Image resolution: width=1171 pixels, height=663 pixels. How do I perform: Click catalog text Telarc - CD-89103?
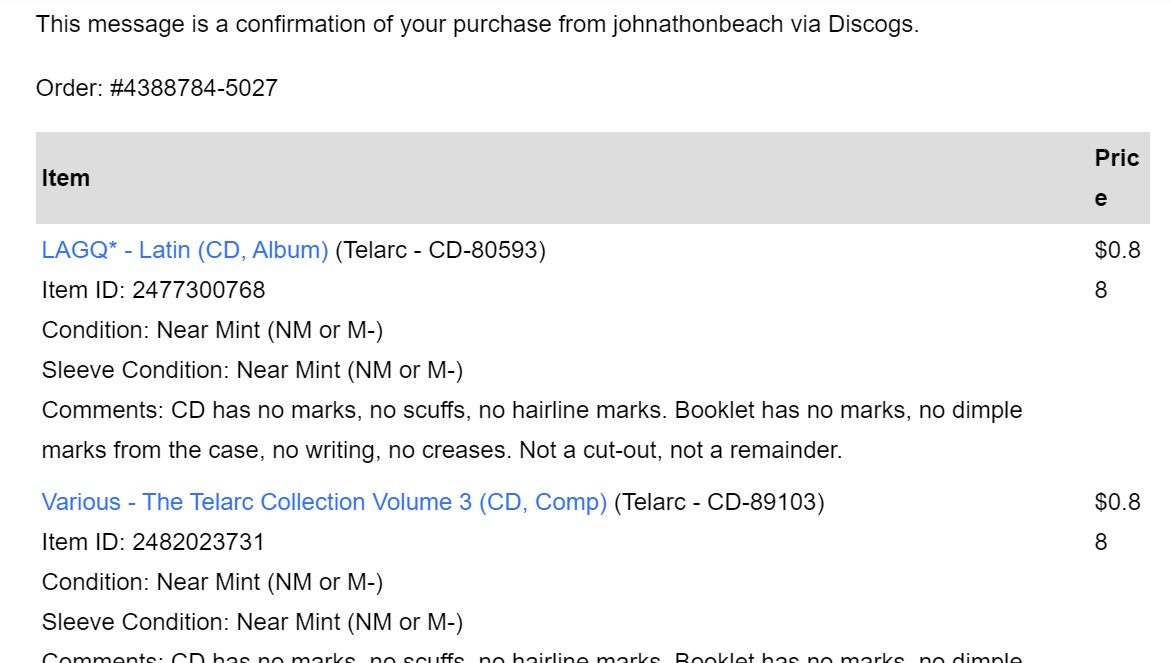719,502
